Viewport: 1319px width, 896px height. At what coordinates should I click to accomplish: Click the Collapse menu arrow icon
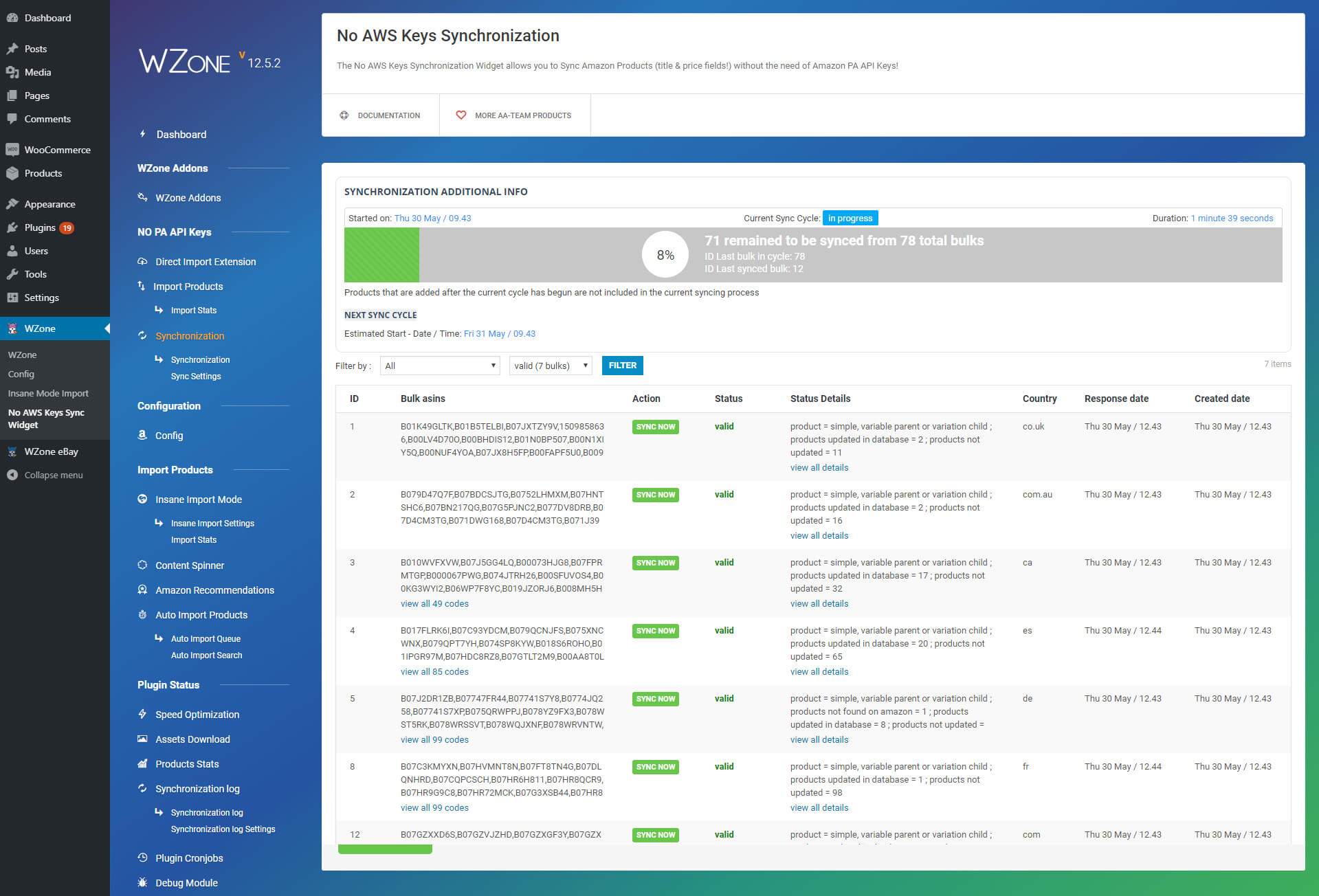tap(12, 475)
